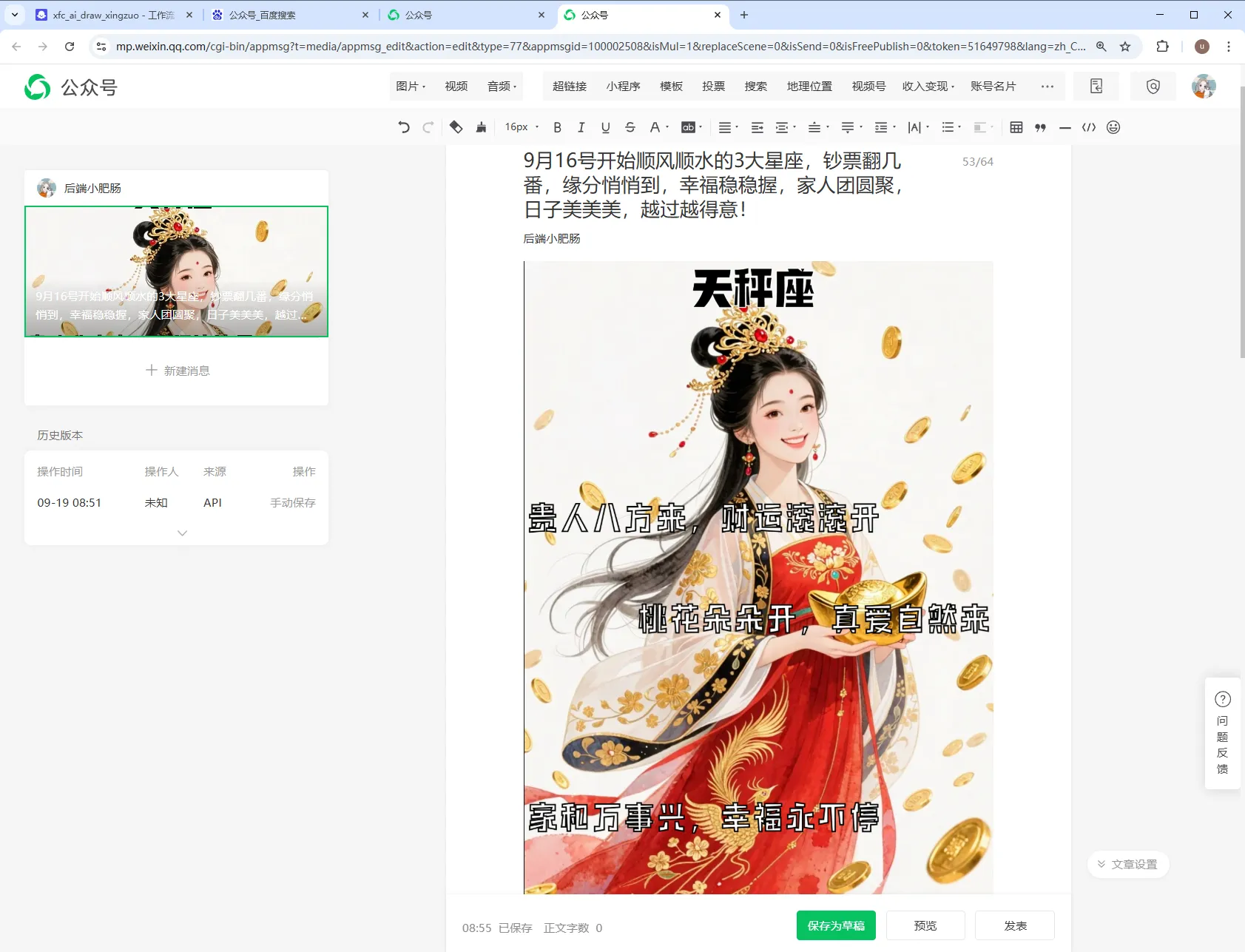1245x952 pixels.
Task: Insert a 投票 poll
Action: click(x=714, y=87)
